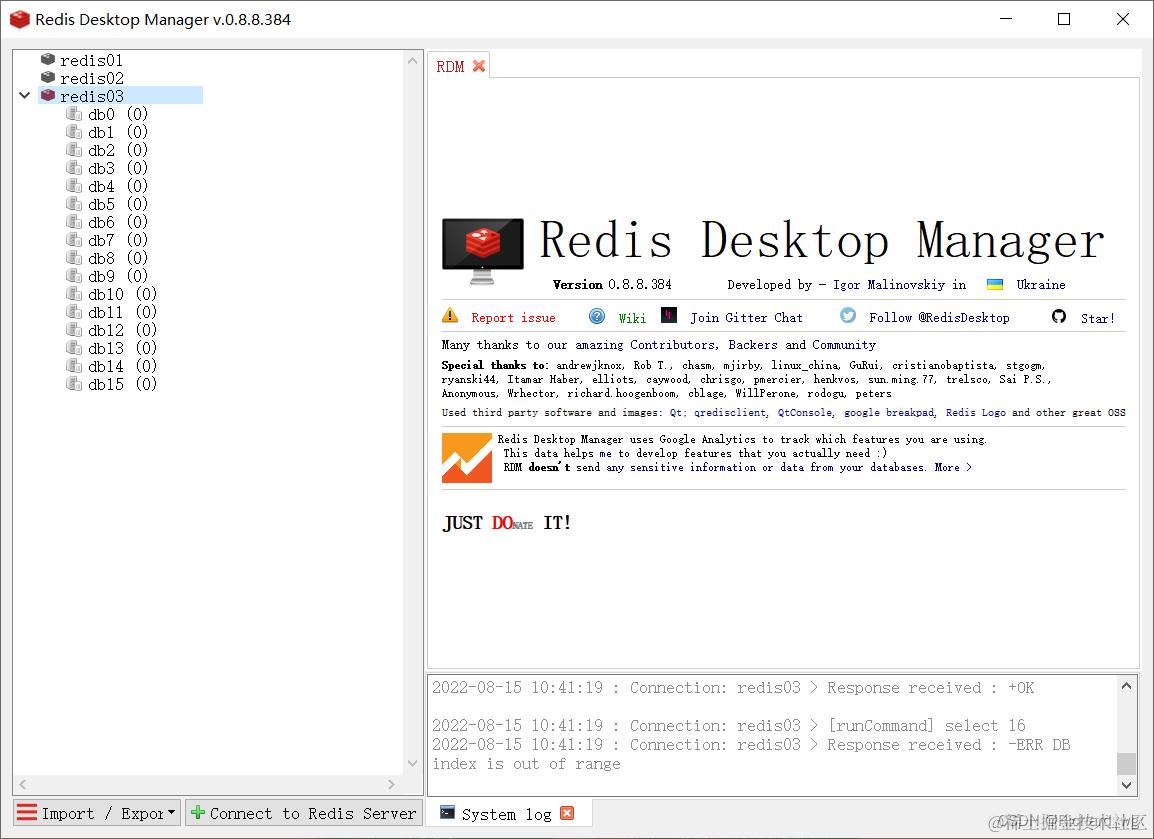This screenshot has width=1154, height=839.
Task: Open the qredisclient link
Action: pyautogui.click(x=731, y=413)
